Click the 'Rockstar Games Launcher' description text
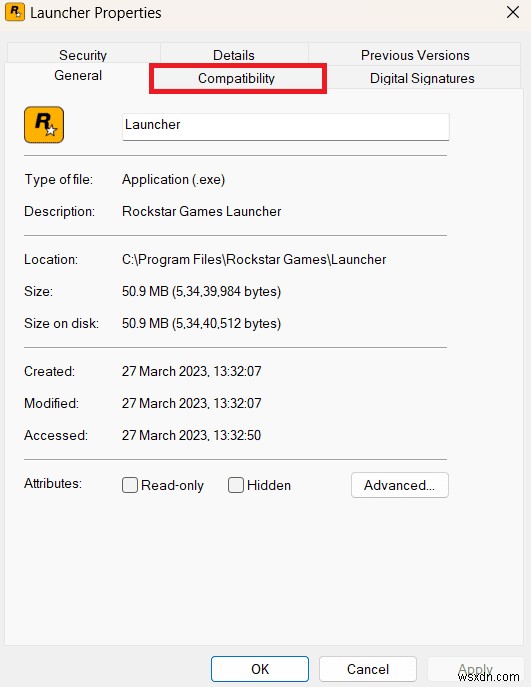 pyautogui.click(x=202, y=211)
